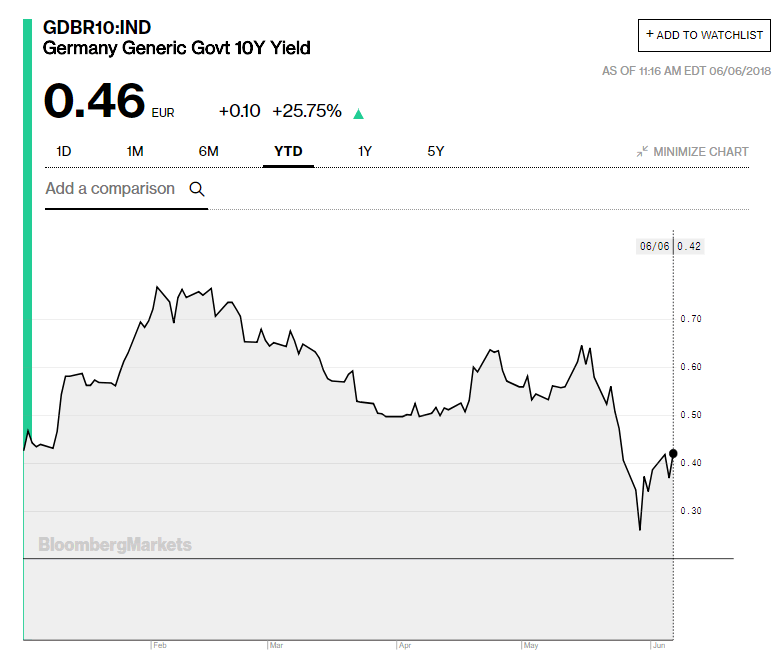Show the 5Y chart range
The image size is (775, 654).
pos(435,152)
